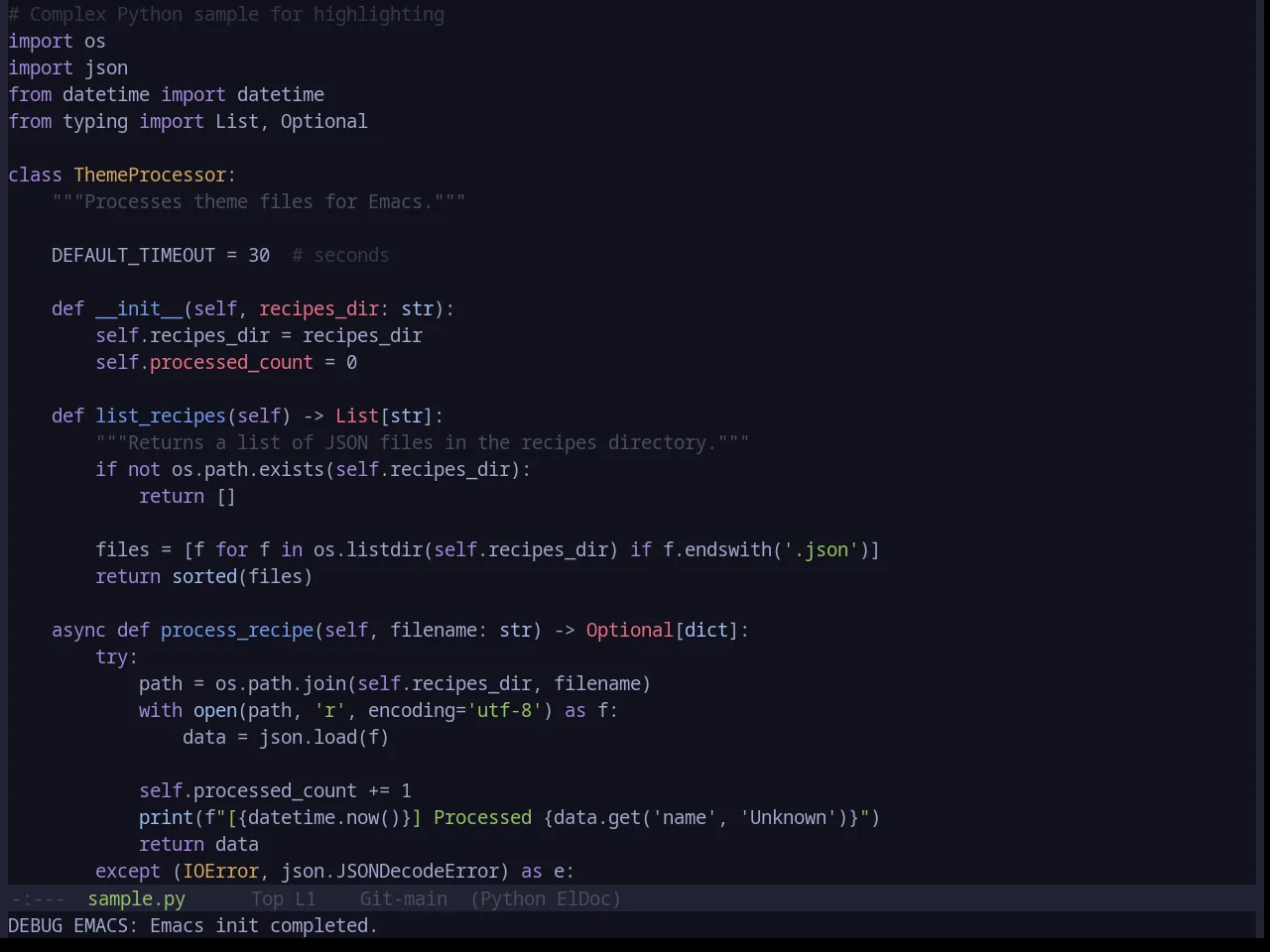
Task: Click 'from datetime import datetime' line
Action: tap(166, 94)
